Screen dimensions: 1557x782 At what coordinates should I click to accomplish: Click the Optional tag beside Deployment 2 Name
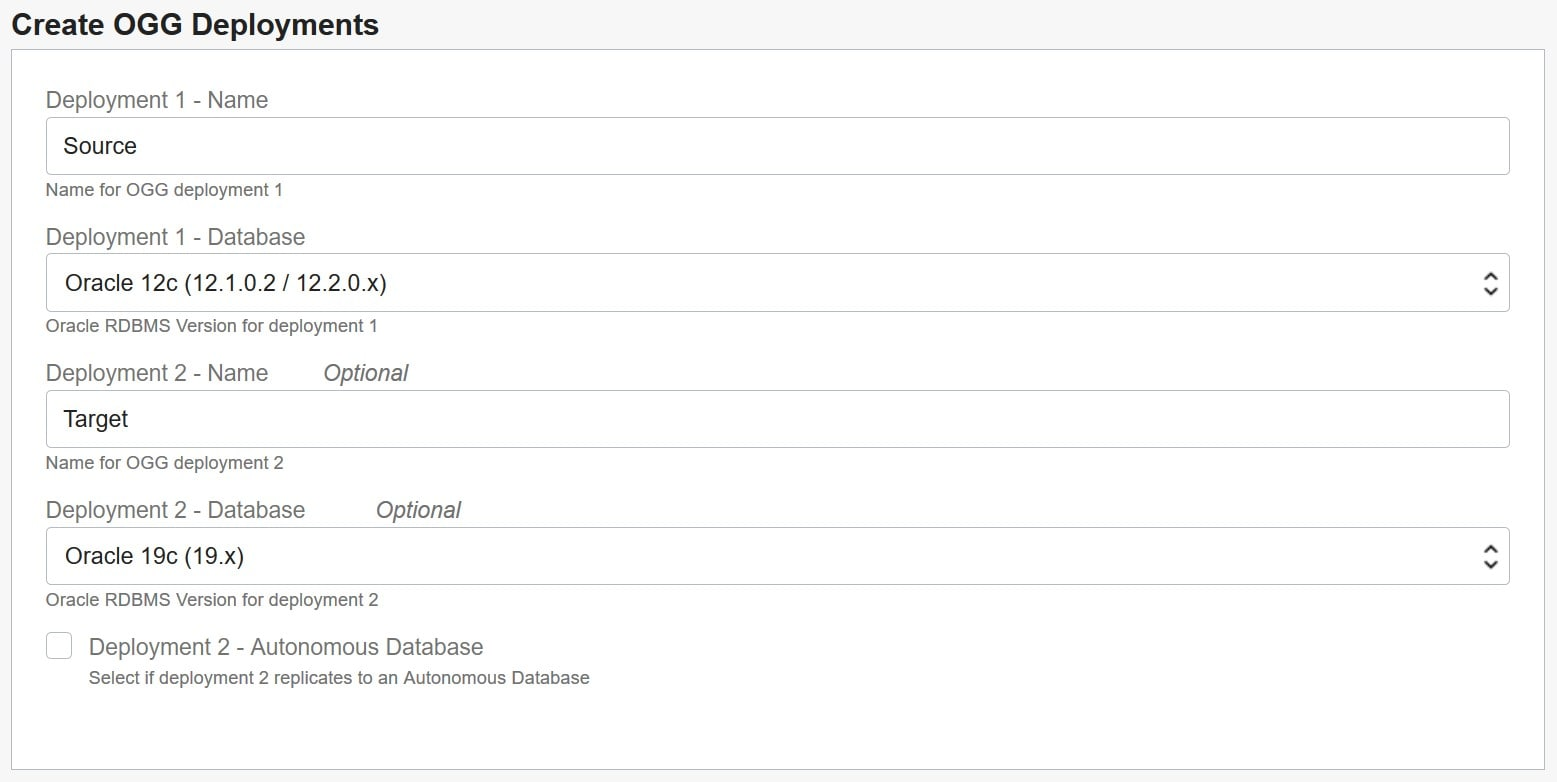coord(366,373)
